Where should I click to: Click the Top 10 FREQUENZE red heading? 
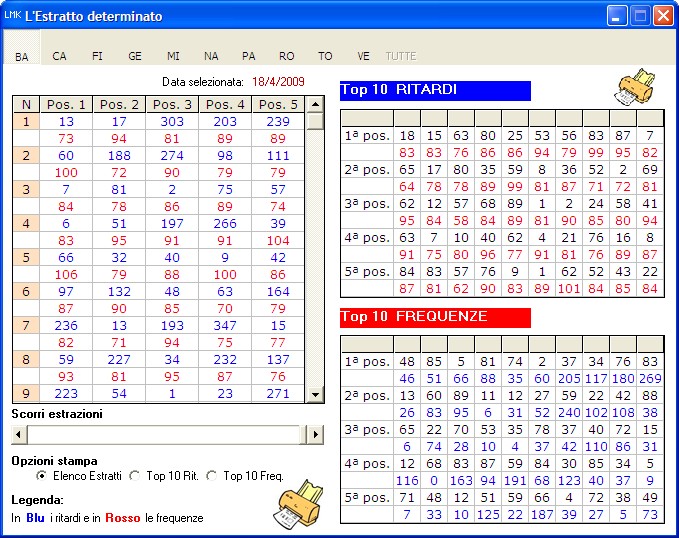(x=435, y=318)
